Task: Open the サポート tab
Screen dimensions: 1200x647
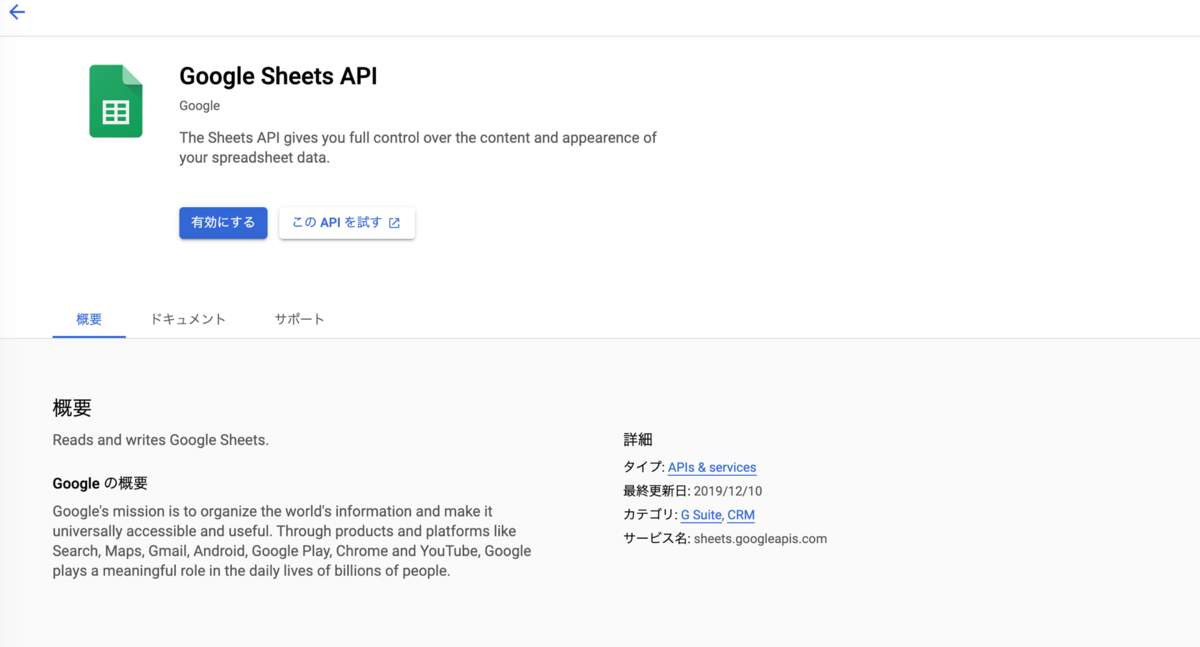Action: [300, 319]
